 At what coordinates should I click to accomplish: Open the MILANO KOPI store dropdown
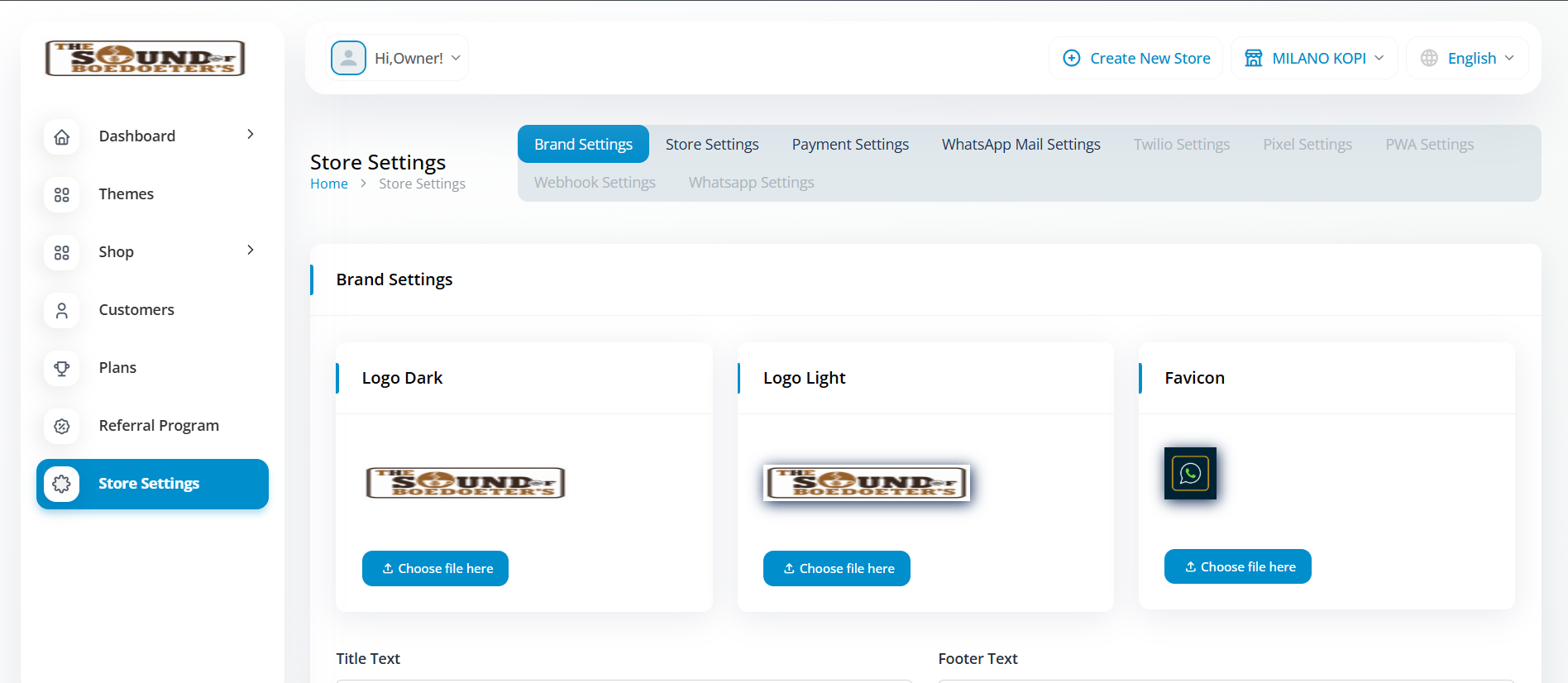coord(1314,58)
